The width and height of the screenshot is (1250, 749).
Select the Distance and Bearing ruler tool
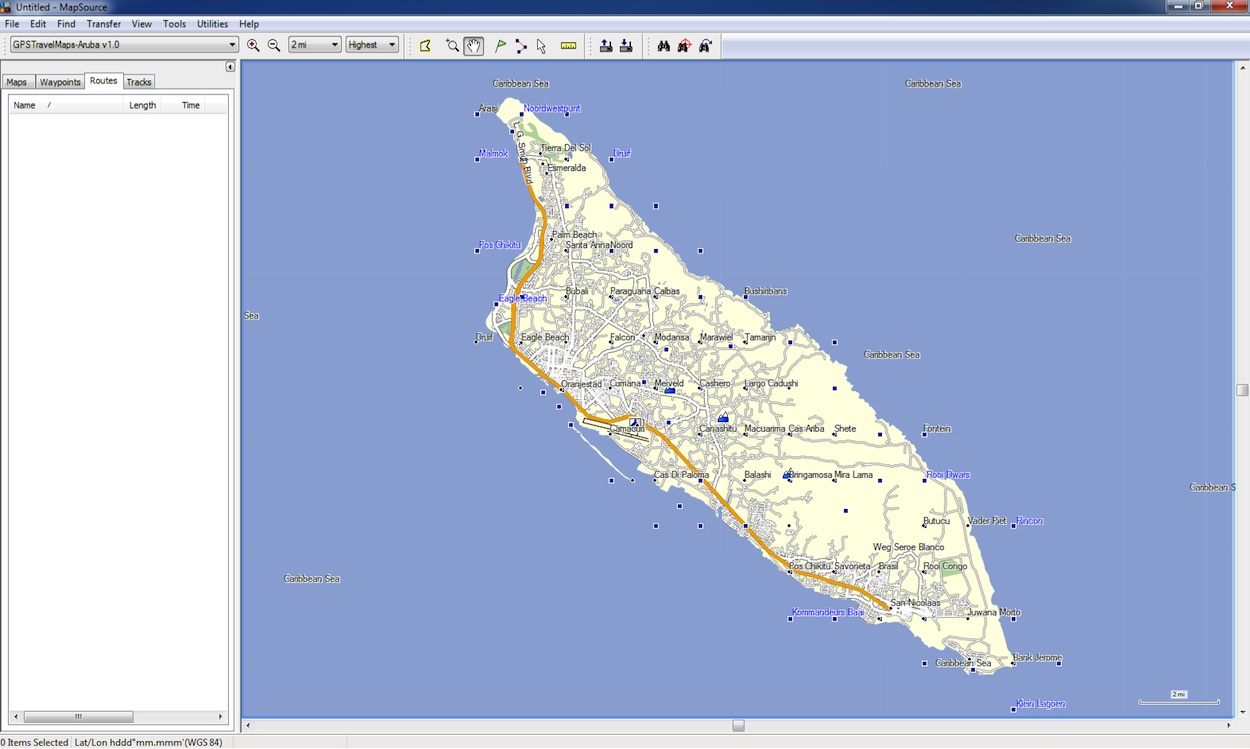tap(568, 45)
